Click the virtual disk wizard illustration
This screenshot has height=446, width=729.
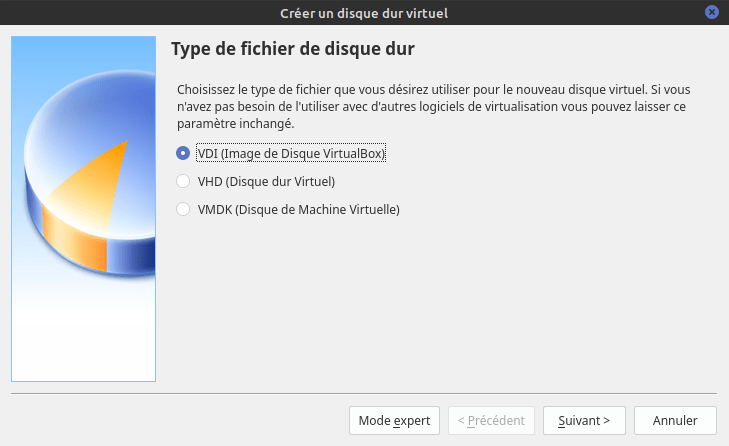(x=83, y=209)
